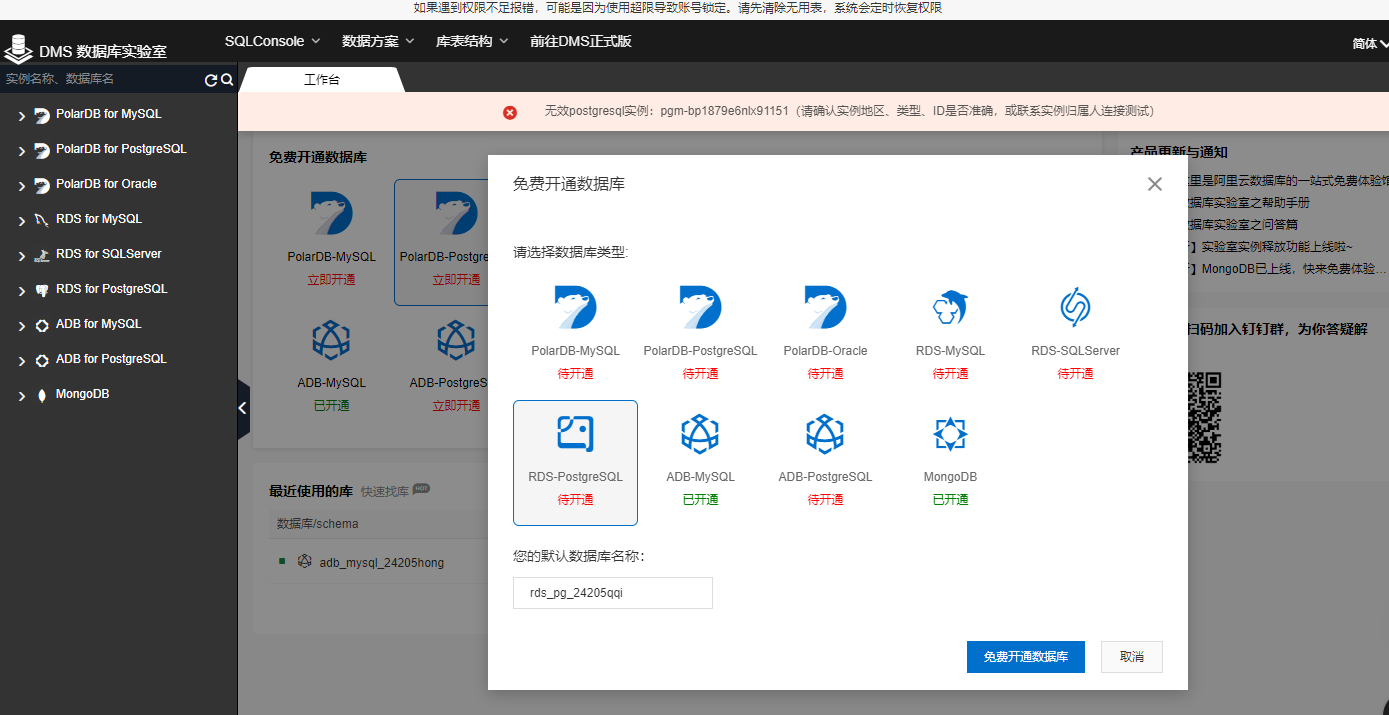Open the 数据方案 menu
The image size is (1389, 715).
(x=378, y=41)
